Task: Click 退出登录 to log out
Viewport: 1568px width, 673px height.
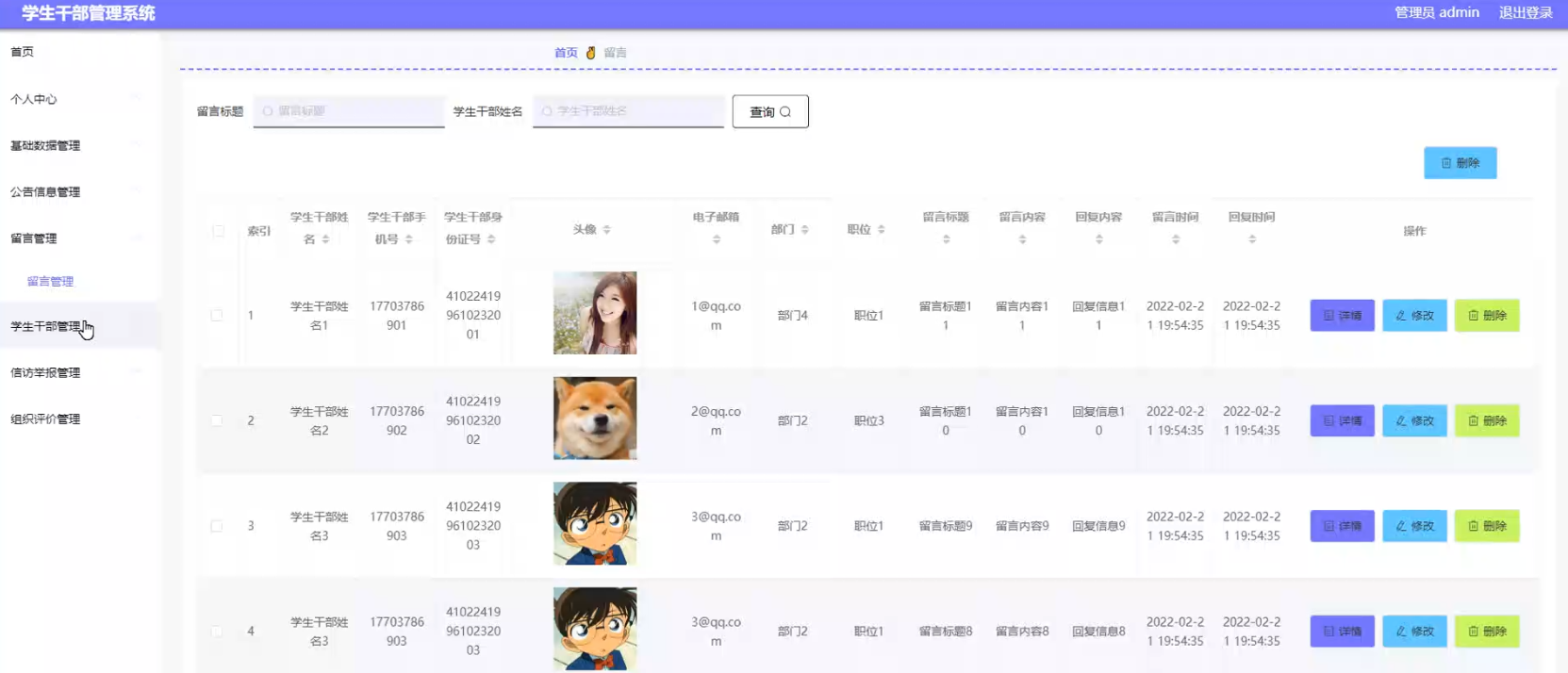Action: tap(1526, 12)
